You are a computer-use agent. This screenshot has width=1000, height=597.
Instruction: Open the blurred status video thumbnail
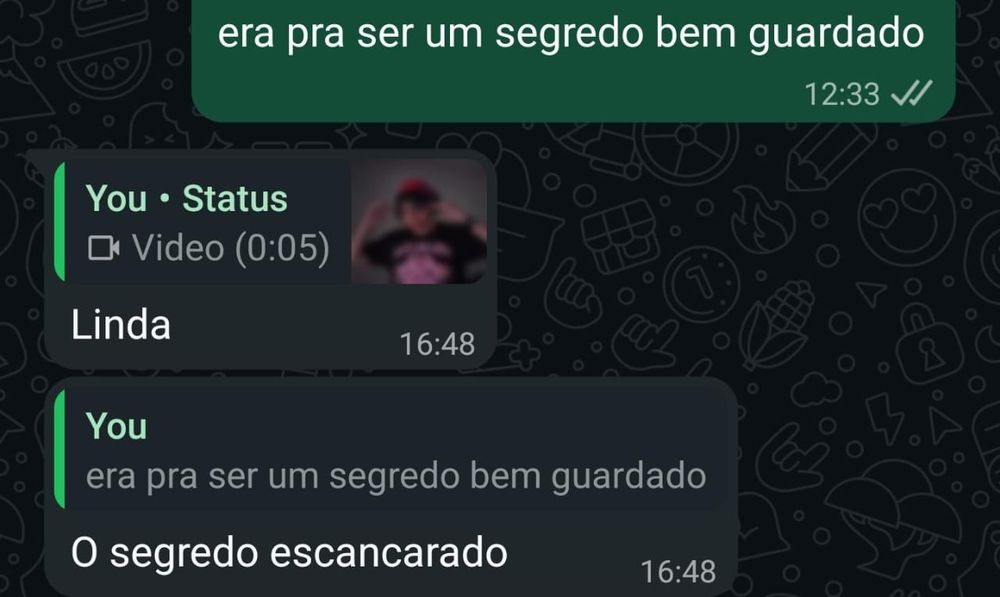point(419,222)
